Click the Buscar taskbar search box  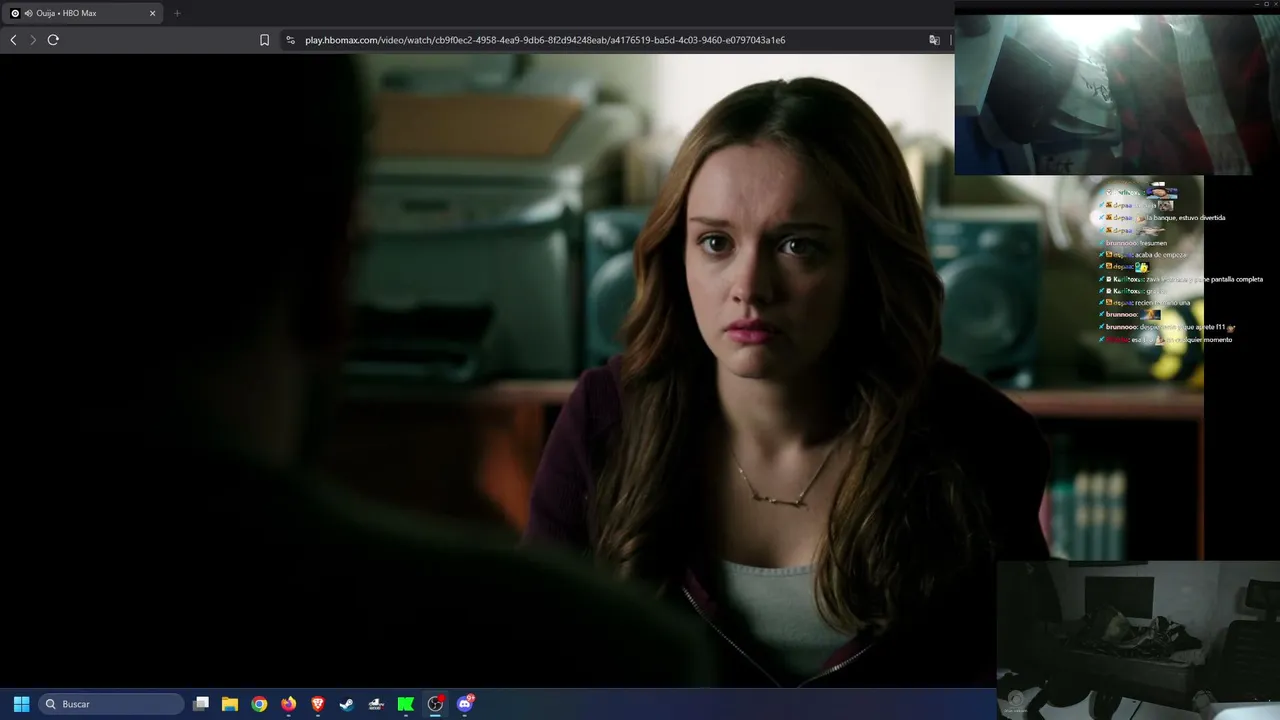tap(111, 704)
